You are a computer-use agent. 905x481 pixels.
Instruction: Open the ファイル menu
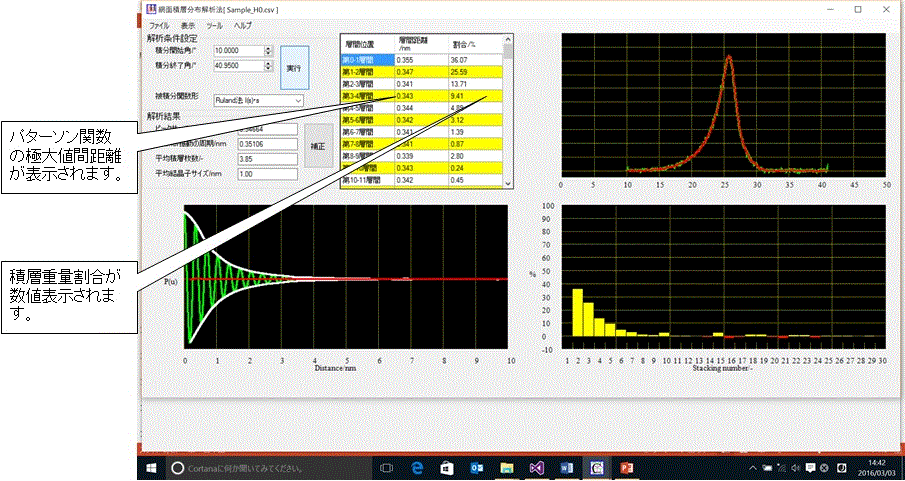click(159, 23)
